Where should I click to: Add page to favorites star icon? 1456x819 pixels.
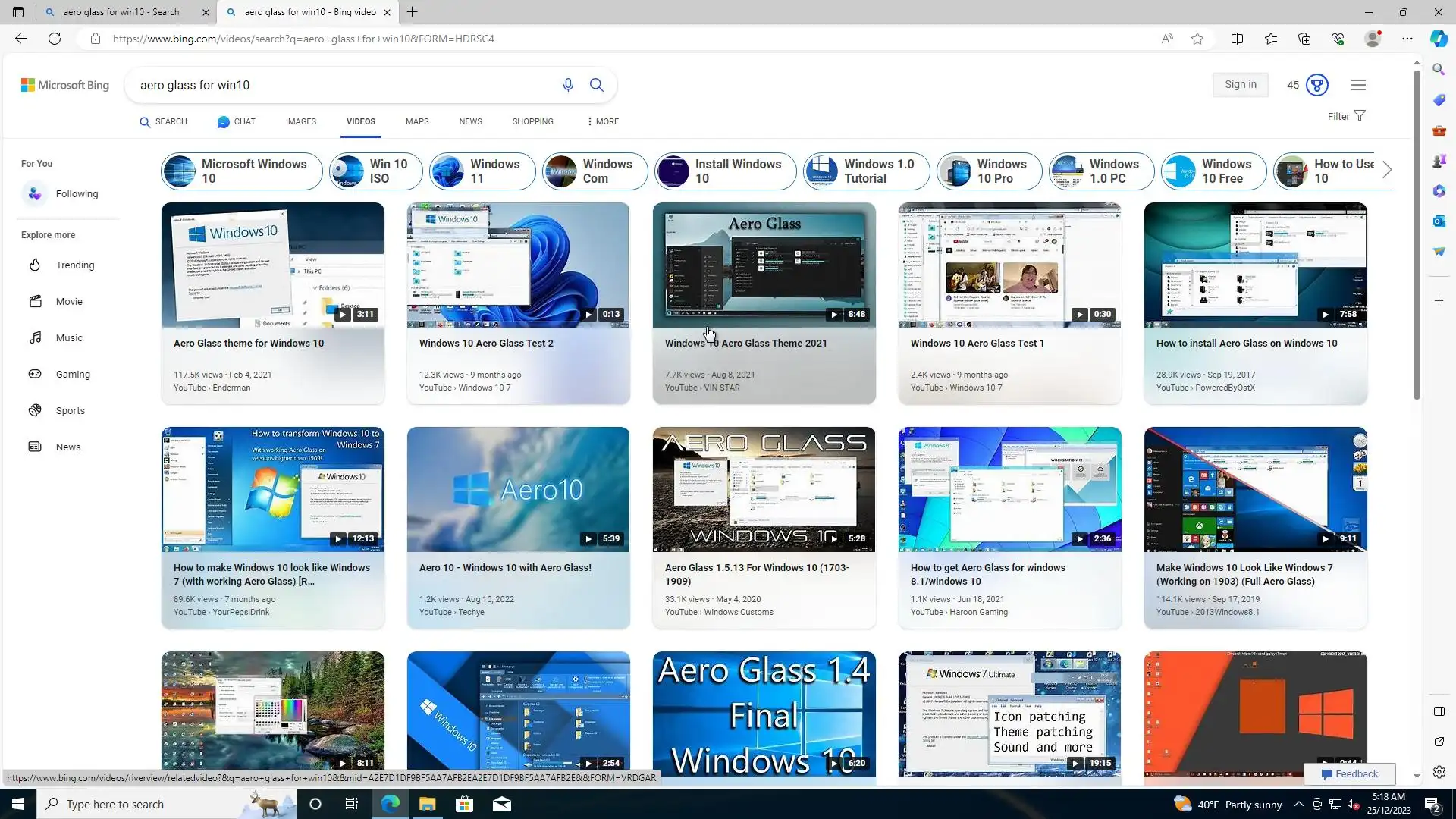point(1197,39)
